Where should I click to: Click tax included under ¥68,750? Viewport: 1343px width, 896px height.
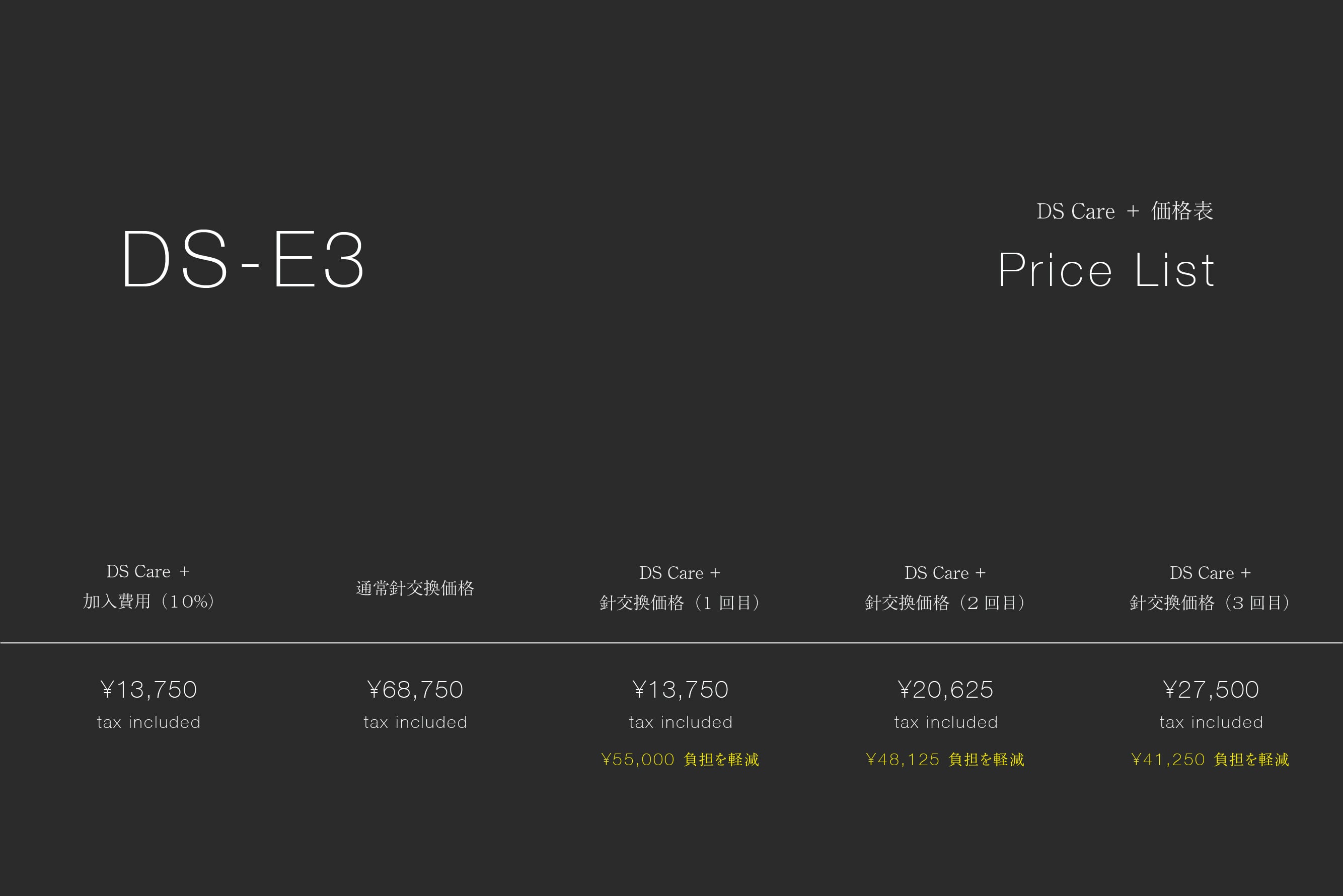click(x=415, y=722)
